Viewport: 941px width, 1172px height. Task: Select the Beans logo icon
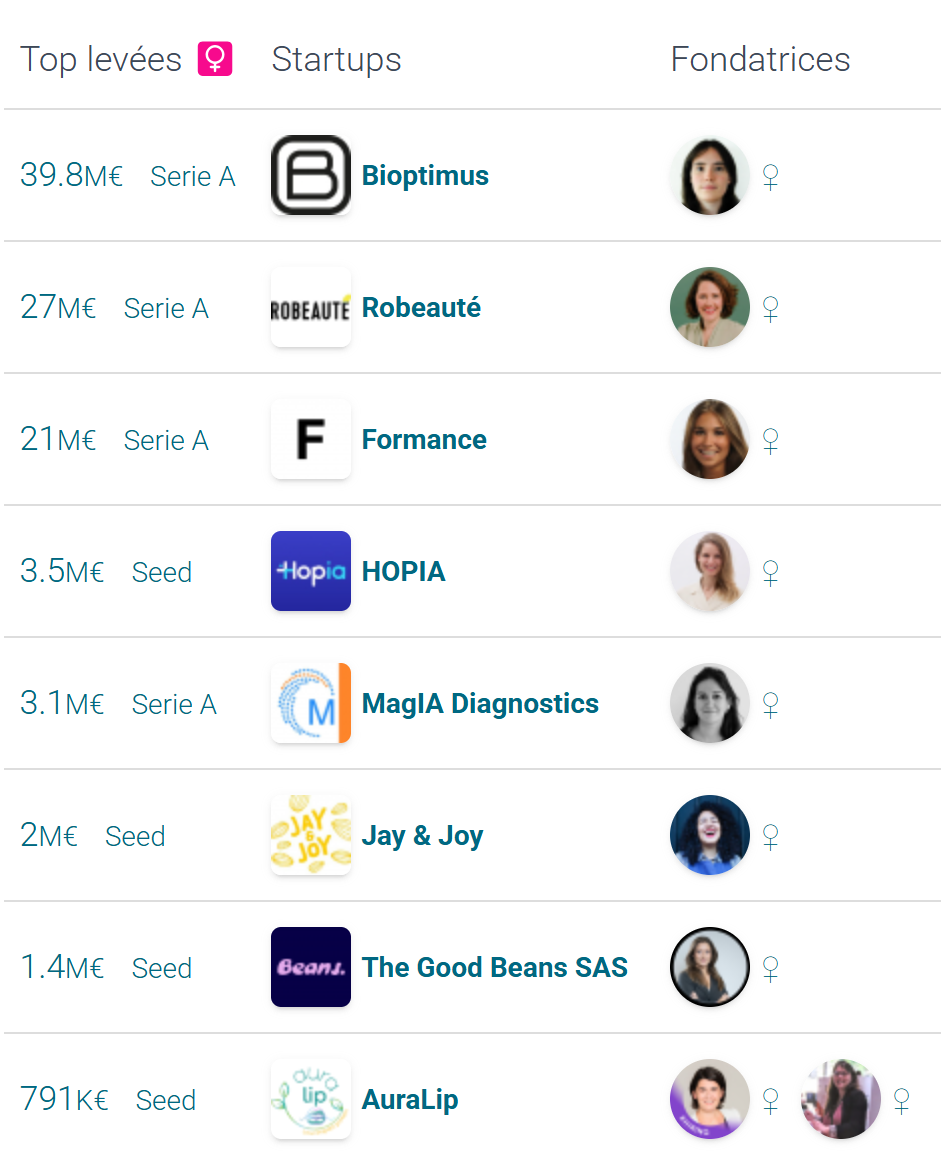coord(311,967)
